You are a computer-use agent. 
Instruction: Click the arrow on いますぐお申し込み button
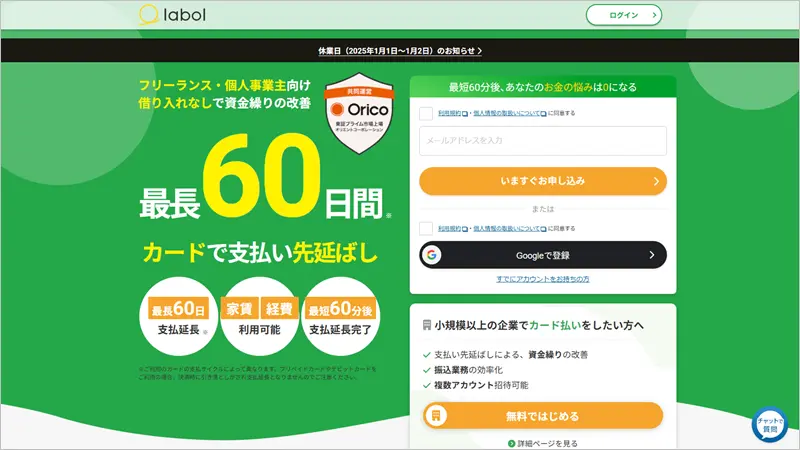tap(655, 182)
